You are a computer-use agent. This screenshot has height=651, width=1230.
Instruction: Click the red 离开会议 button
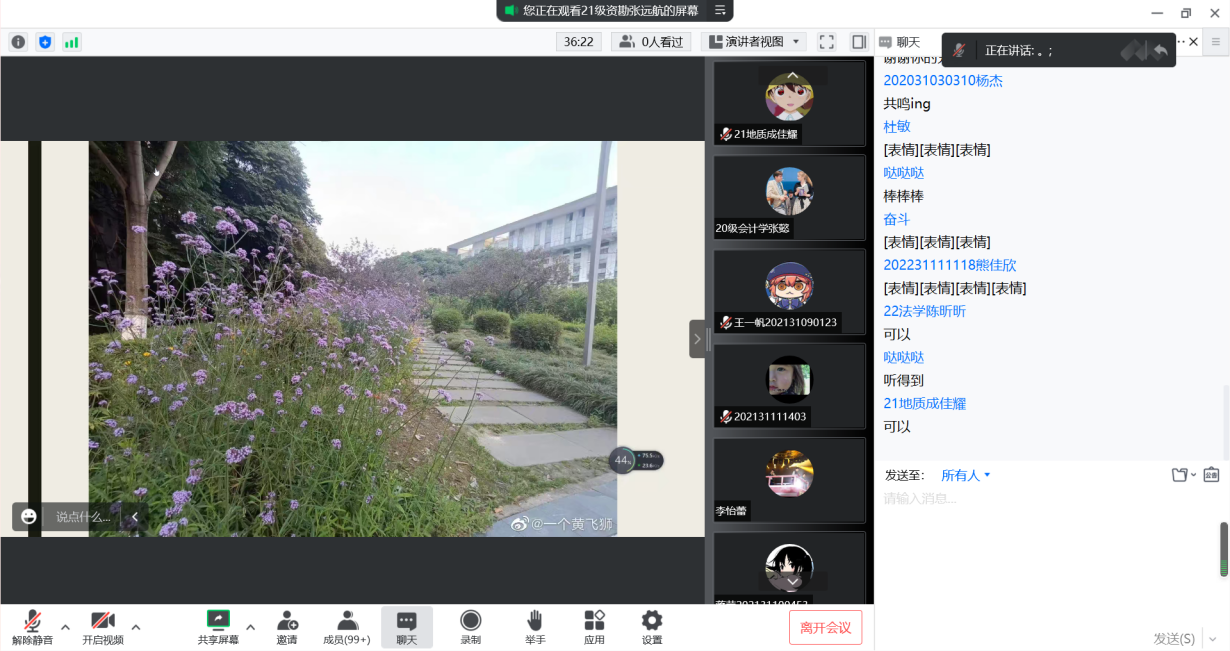(x=825, y=628)
